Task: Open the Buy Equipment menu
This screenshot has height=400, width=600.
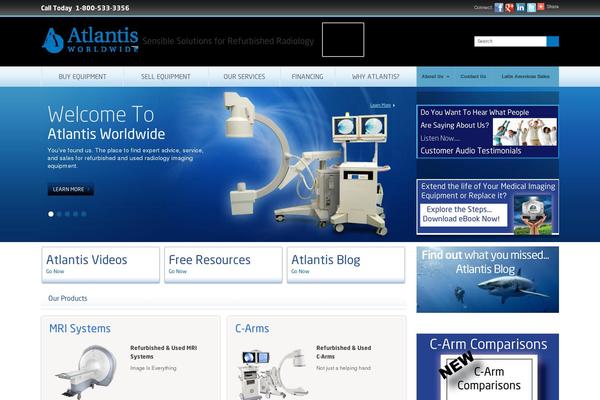Action: pos(82,77)
